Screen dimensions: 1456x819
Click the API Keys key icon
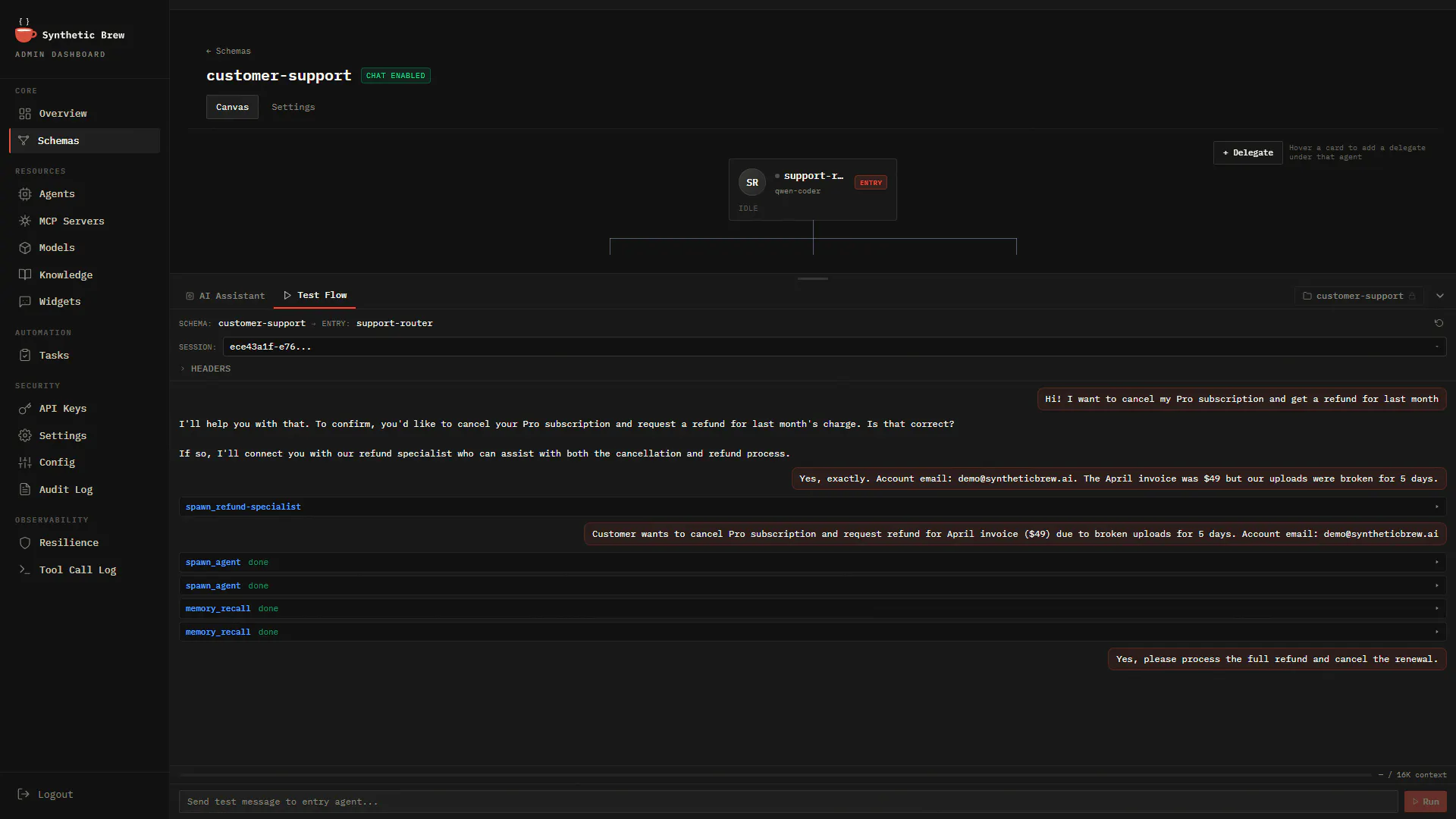click(25, 409)
